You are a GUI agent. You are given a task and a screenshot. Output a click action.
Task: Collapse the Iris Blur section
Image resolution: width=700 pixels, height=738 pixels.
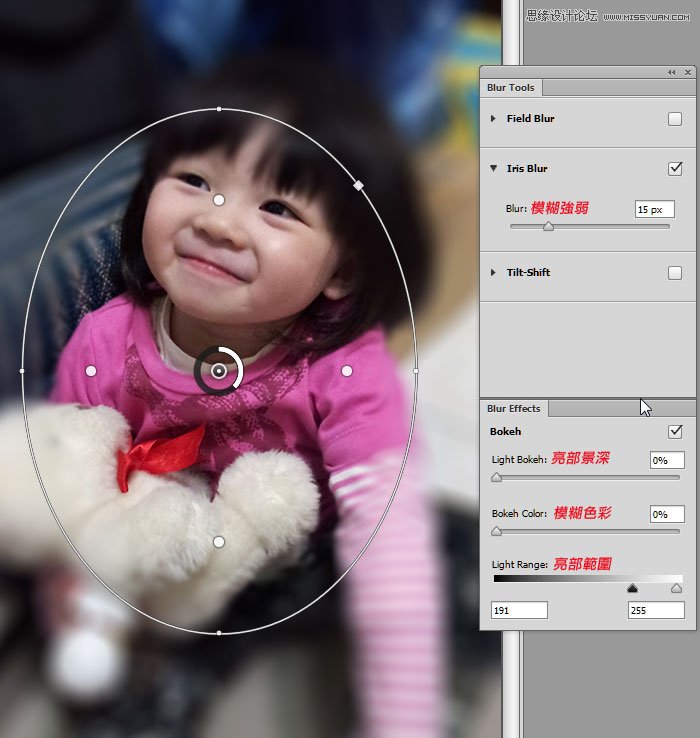(493, 168)
